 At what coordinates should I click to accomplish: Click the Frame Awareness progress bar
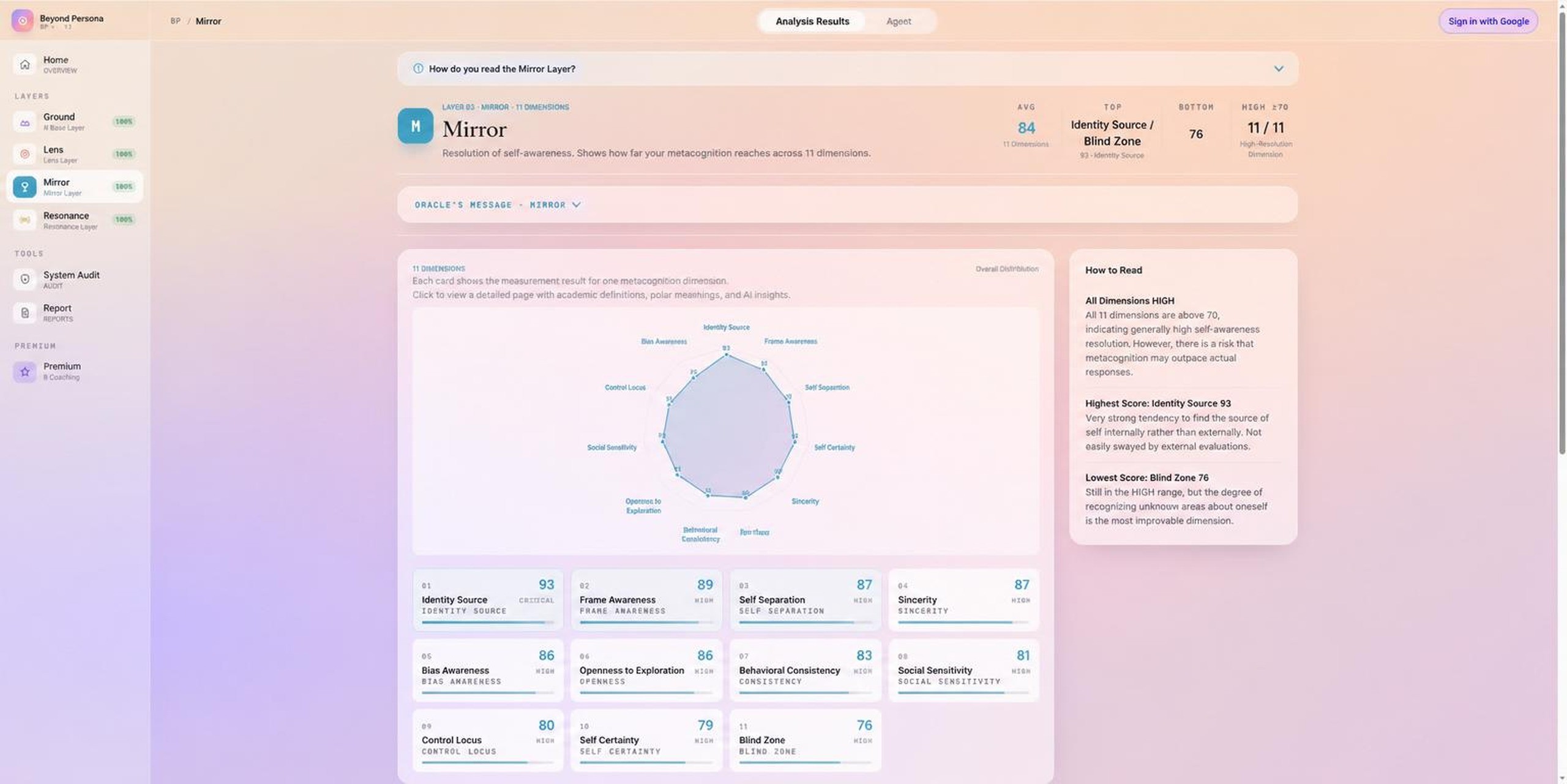click(x=646, y=622)
